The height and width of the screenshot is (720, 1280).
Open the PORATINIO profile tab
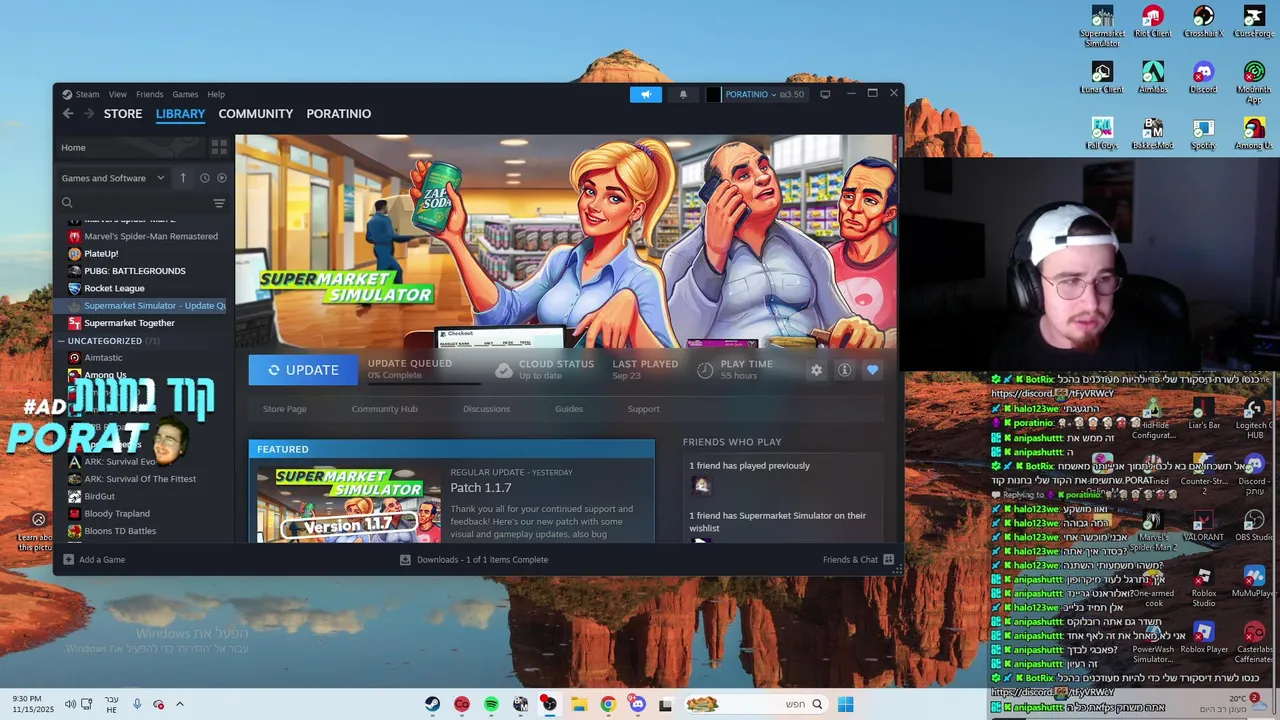(x=339, y=114)
